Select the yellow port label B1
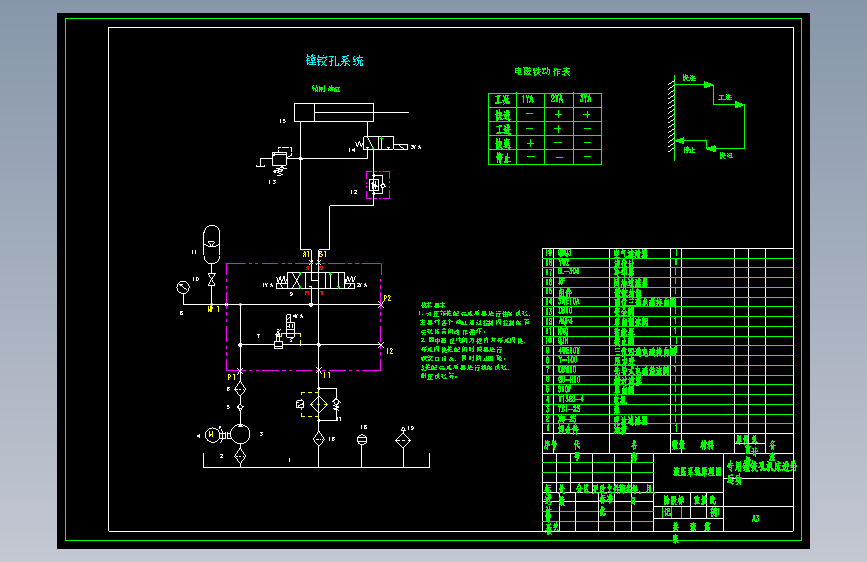This screenshot has height=562, width=867. [x=323, y=254]
